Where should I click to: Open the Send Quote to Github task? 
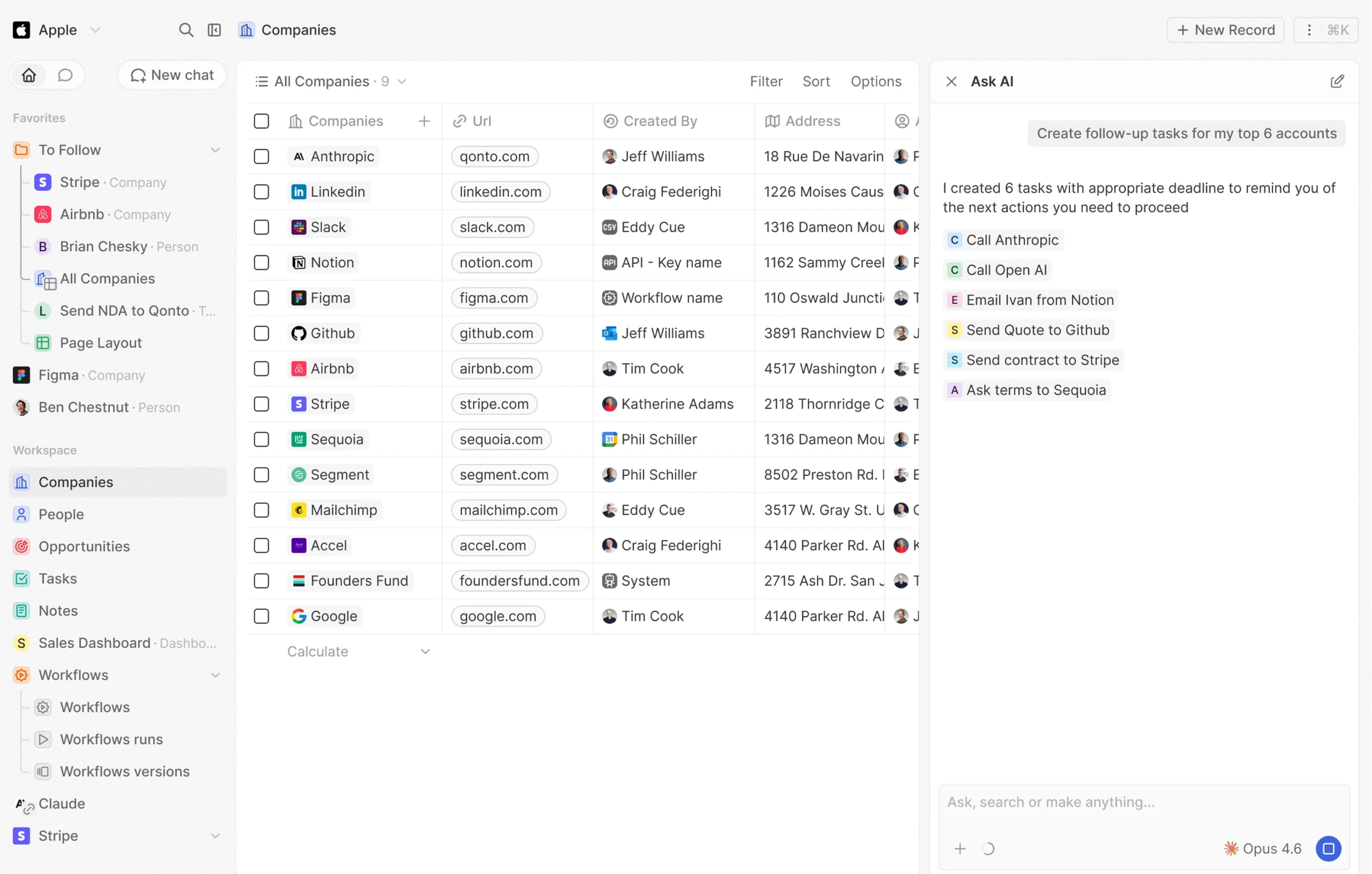point(1028,330)
